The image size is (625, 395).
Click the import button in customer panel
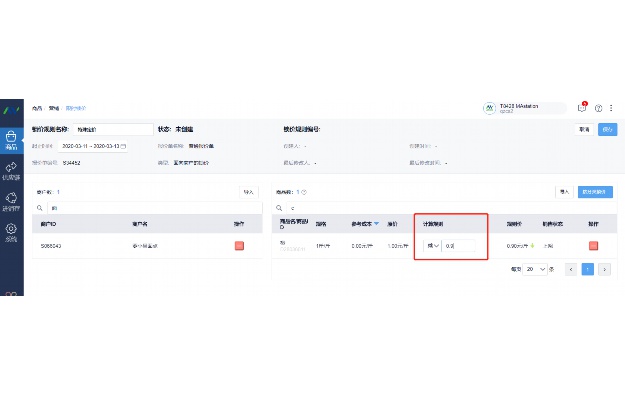[249, 192]
